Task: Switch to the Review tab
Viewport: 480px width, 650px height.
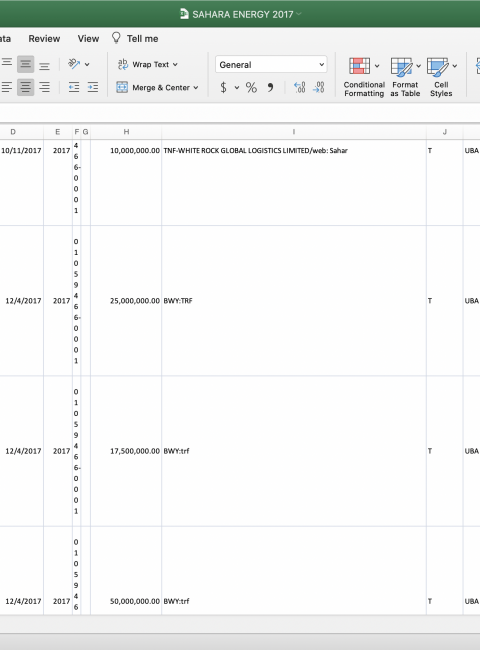Action: (44, 39)
